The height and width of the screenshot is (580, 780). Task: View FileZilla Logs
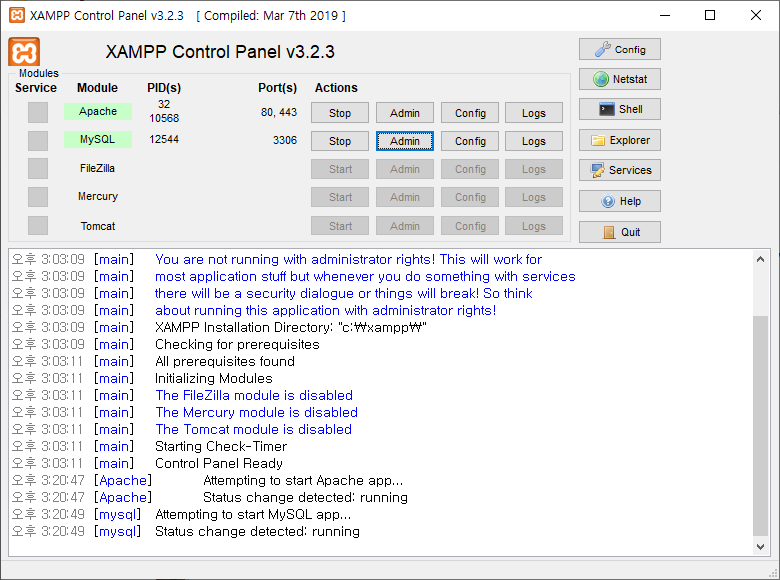click(534, 169)
